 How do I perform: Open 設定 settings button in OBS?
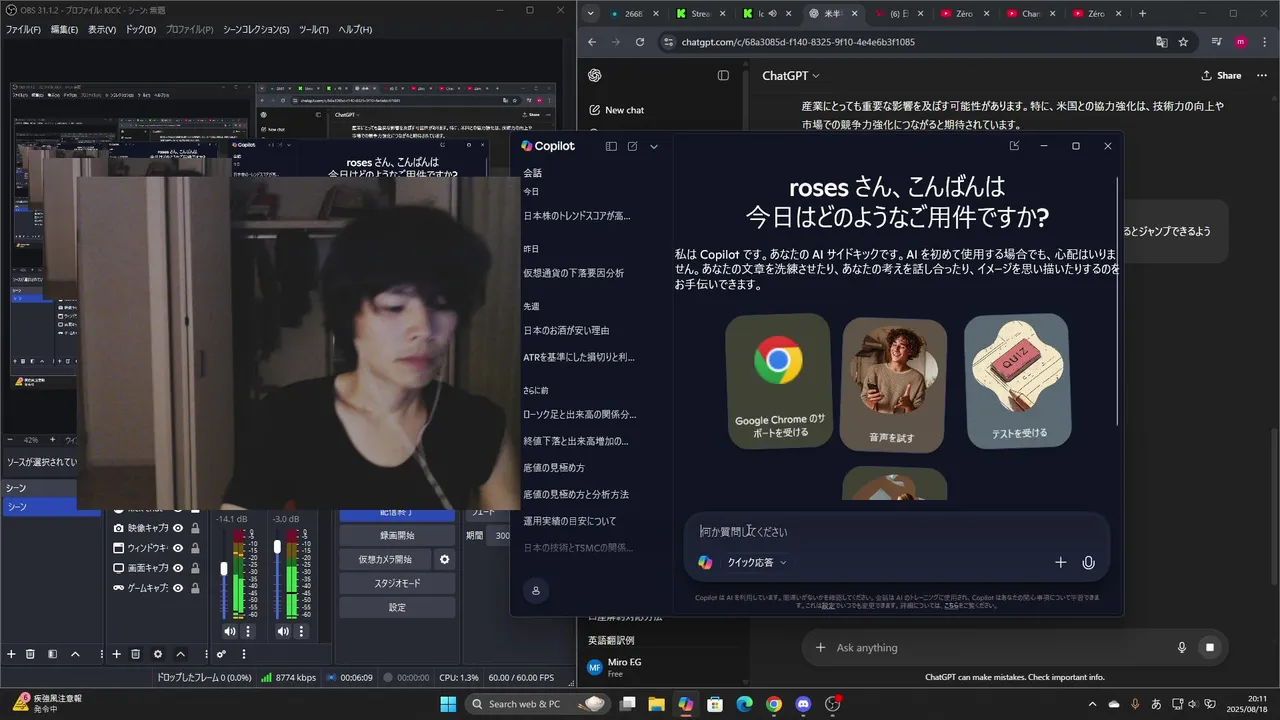(397, 607)
